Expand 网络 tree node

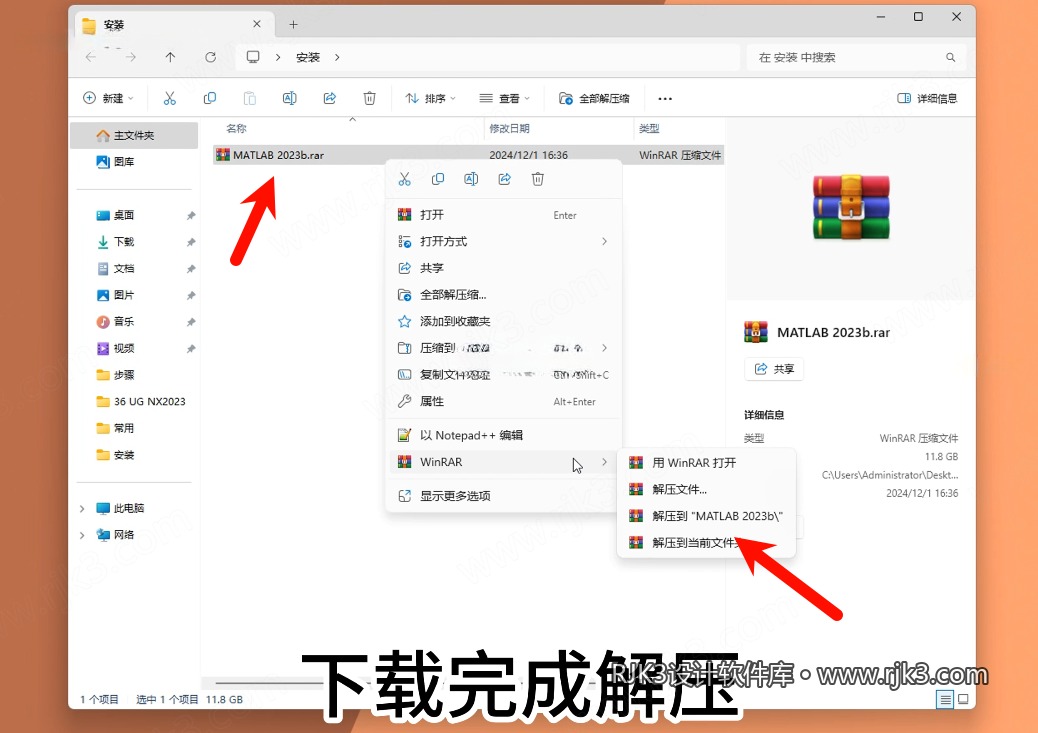click(x=82, y=535)
